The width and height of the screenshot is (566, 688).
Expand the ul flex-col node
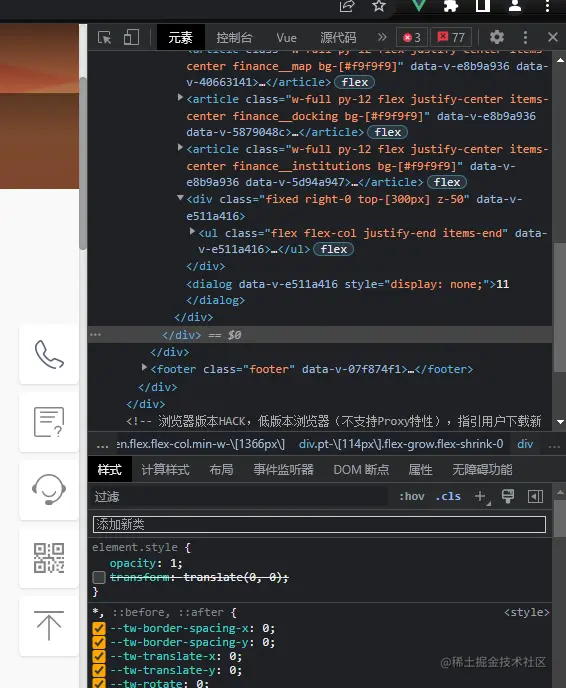[192, 231]
